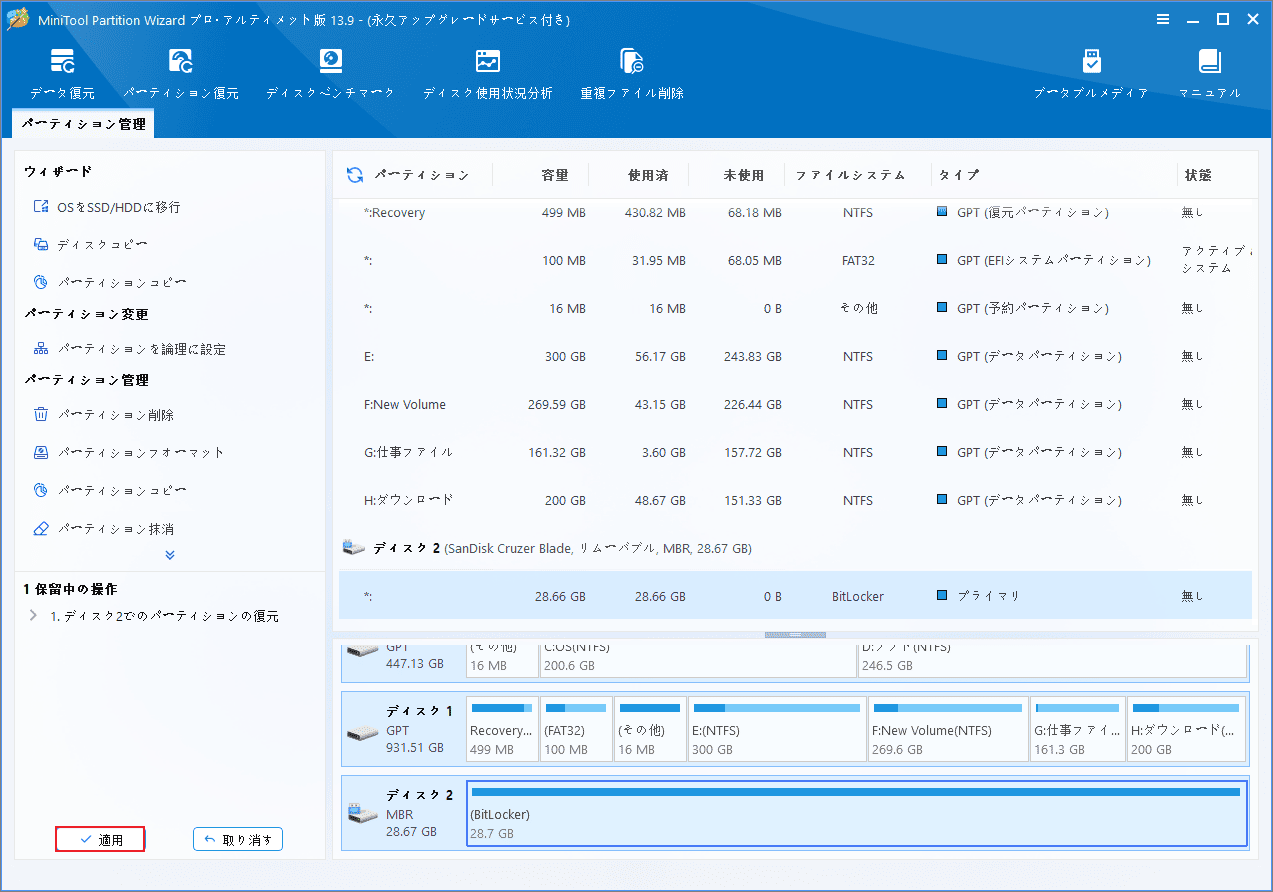The width and height of the screenshot is (1273, 892).
Task: Click the ディスク 2 drive icon in list header
Action: coord(353,548)
